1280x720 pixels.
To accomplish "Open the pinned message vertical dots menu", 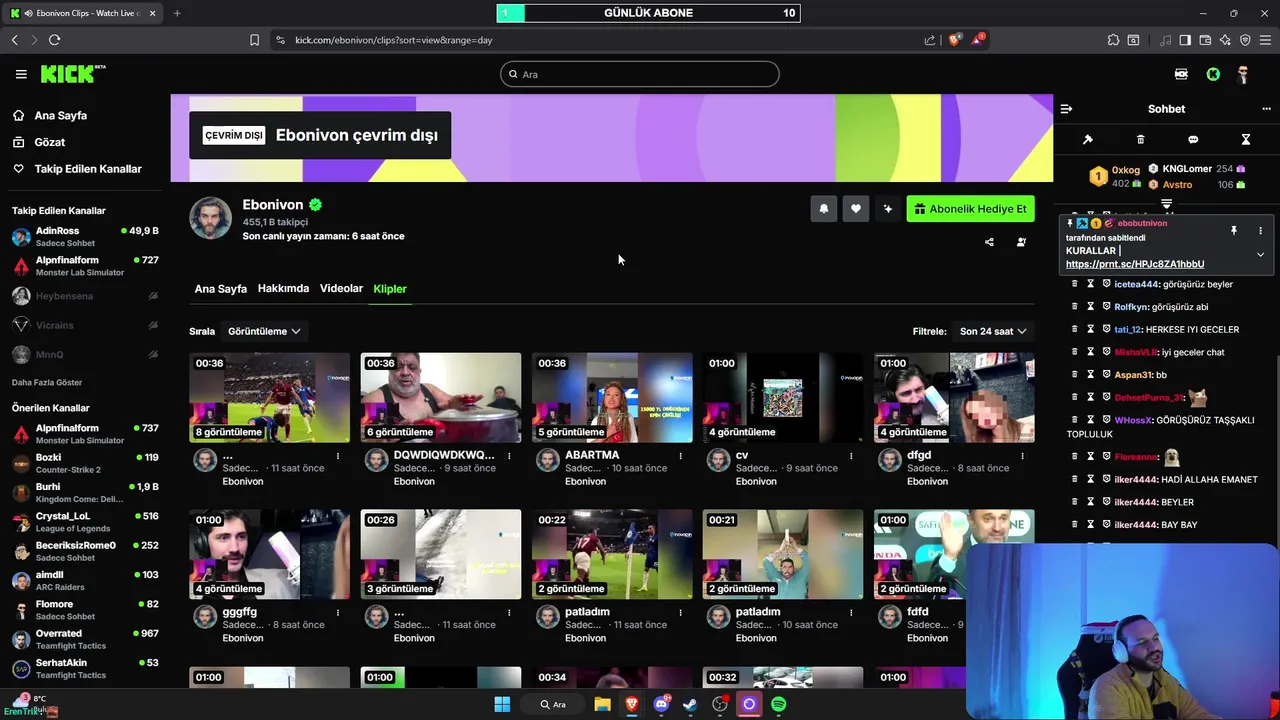I will click(x=1260, y=231).
